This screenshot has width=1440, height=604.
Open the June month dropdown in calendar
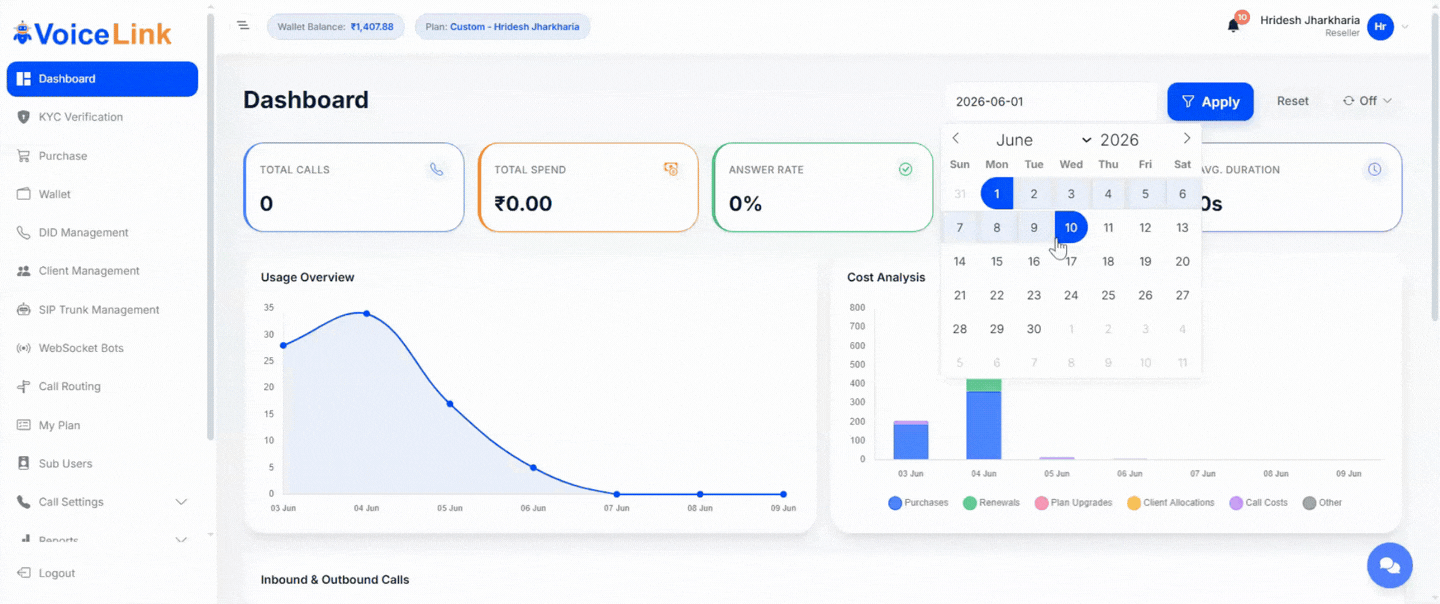1043,140
